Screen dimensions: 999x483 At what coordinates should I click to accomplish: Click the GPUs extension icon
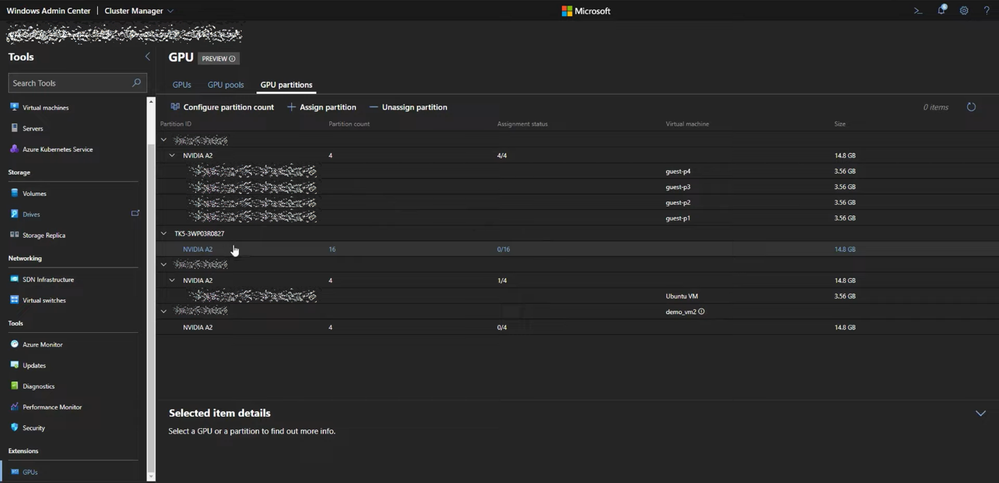(x=15, y=472)
